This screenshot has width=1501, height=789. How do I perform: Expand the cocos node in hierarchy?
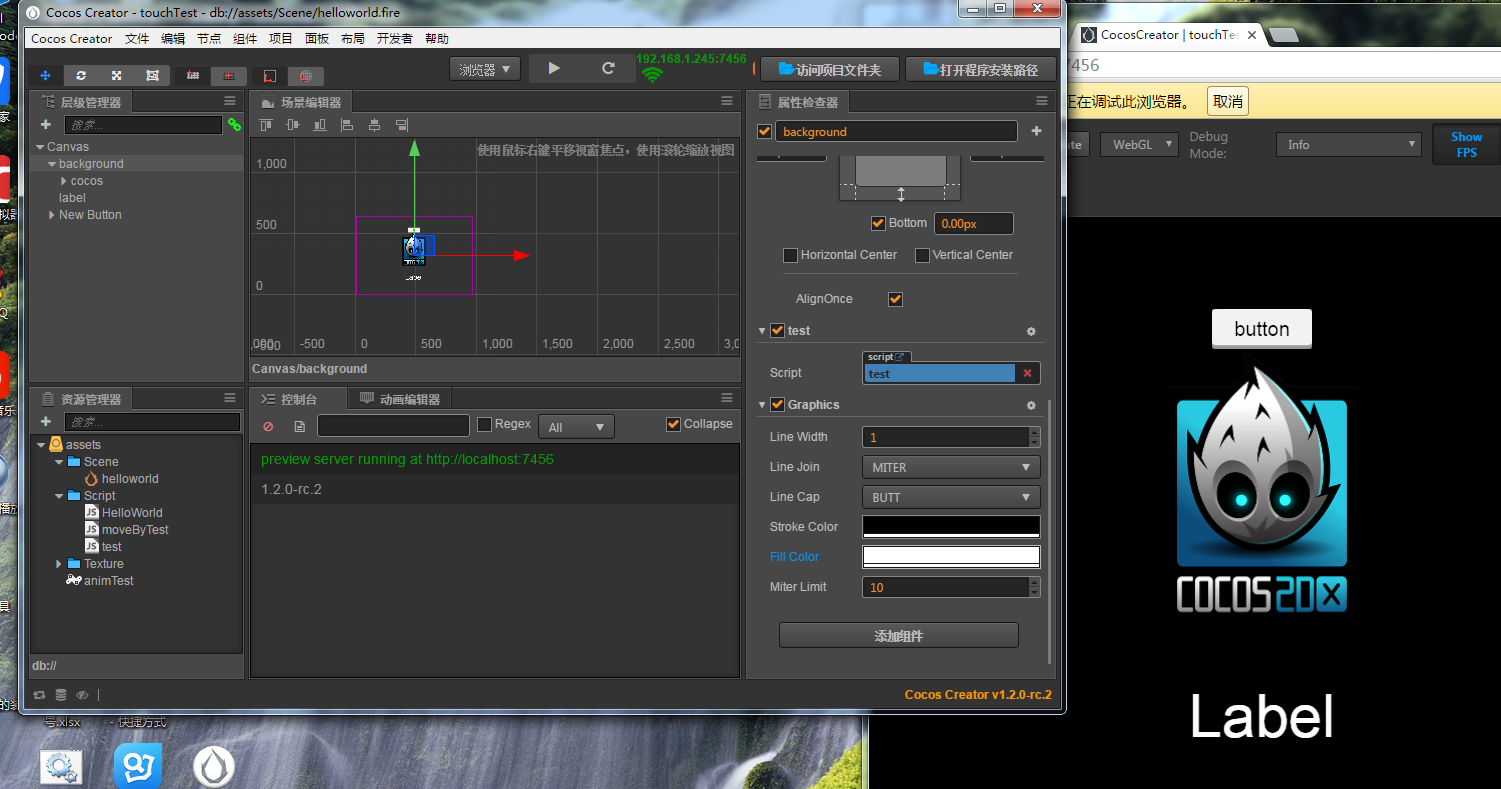pos(64,181)
